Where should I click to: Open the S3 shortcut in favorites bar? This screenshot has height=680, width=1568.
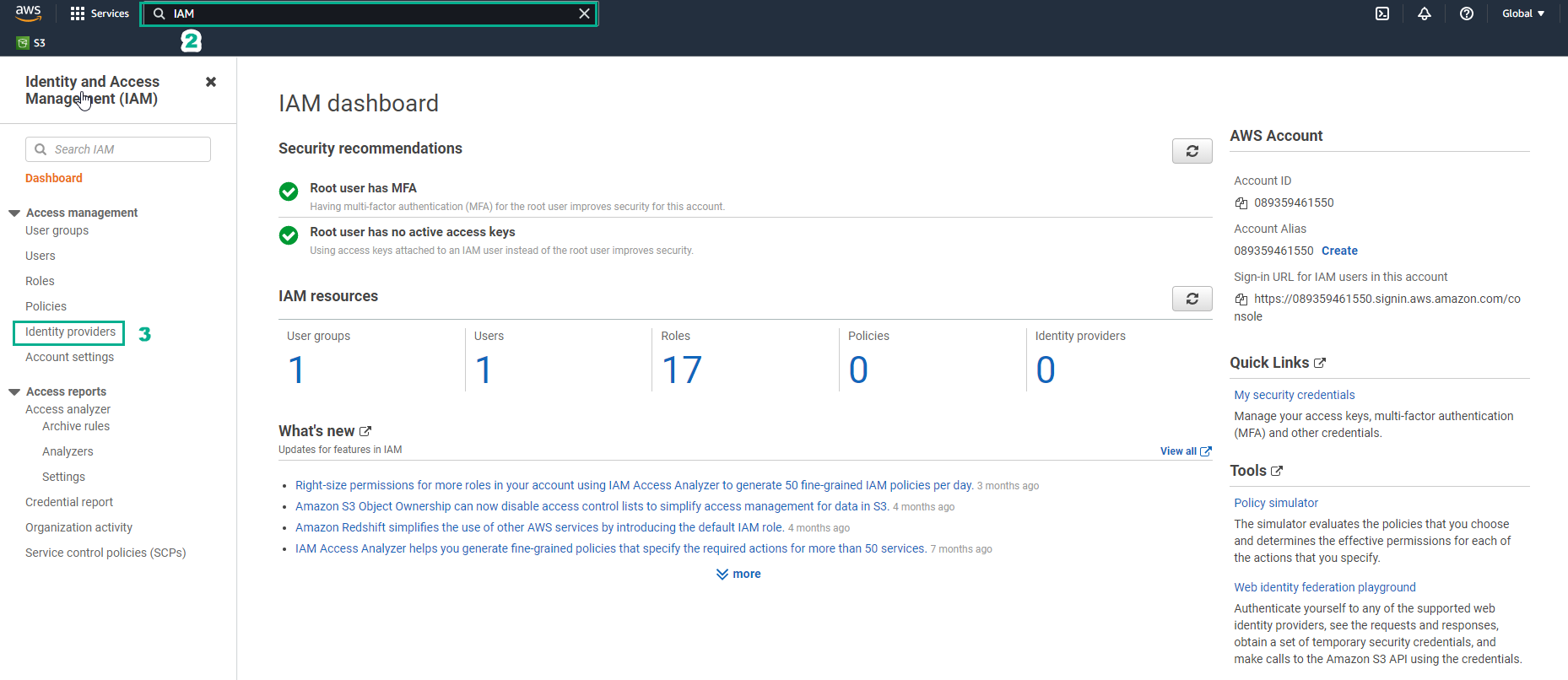[x=31, y=43]
